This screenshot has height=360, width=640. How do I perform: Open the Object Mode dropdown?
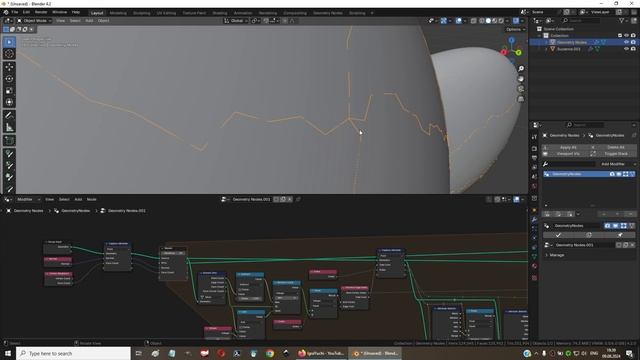(x=34, y=21)
